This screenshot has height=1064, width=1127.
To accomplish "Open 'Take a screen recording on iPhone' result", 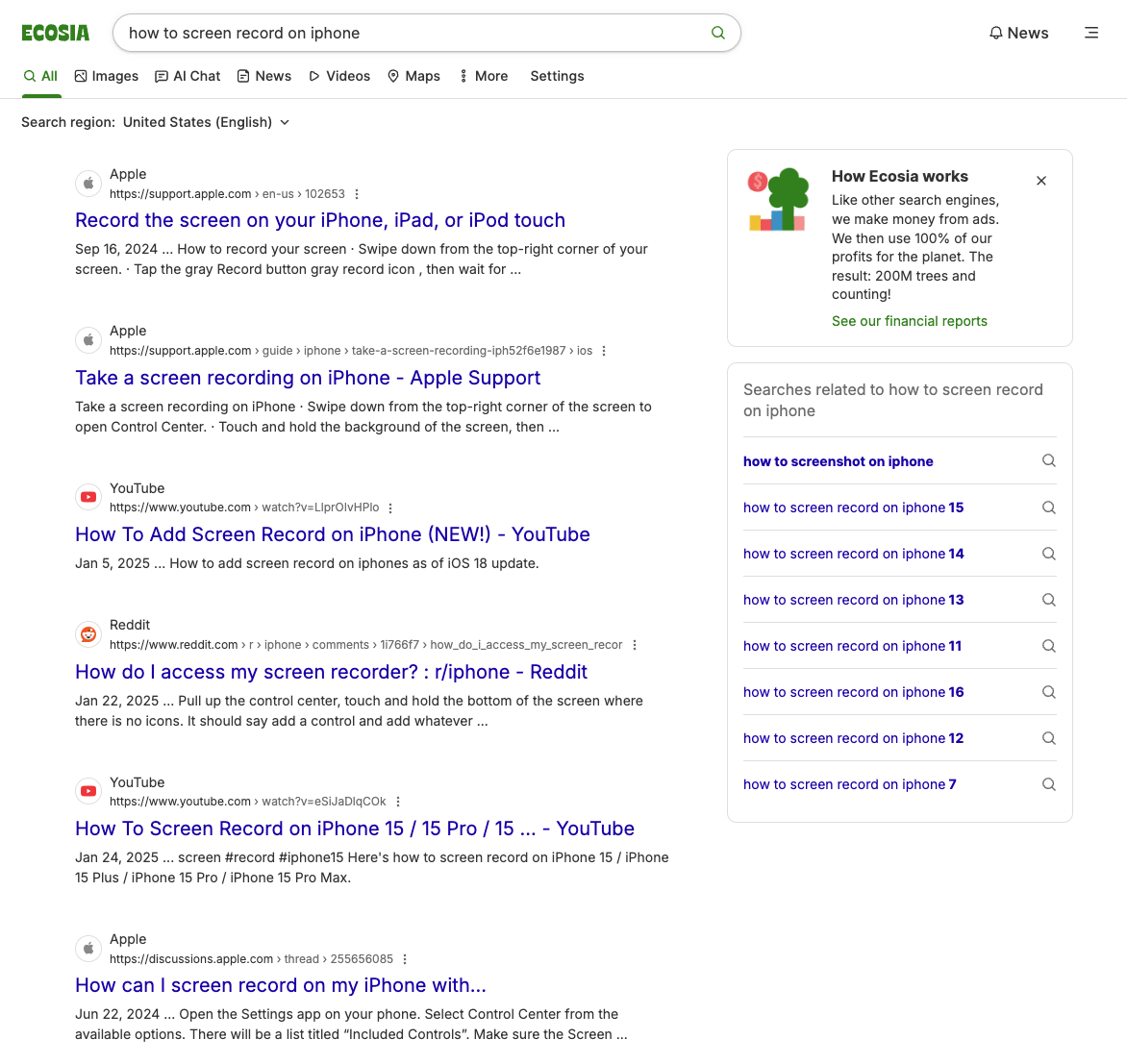I will 308,378.
